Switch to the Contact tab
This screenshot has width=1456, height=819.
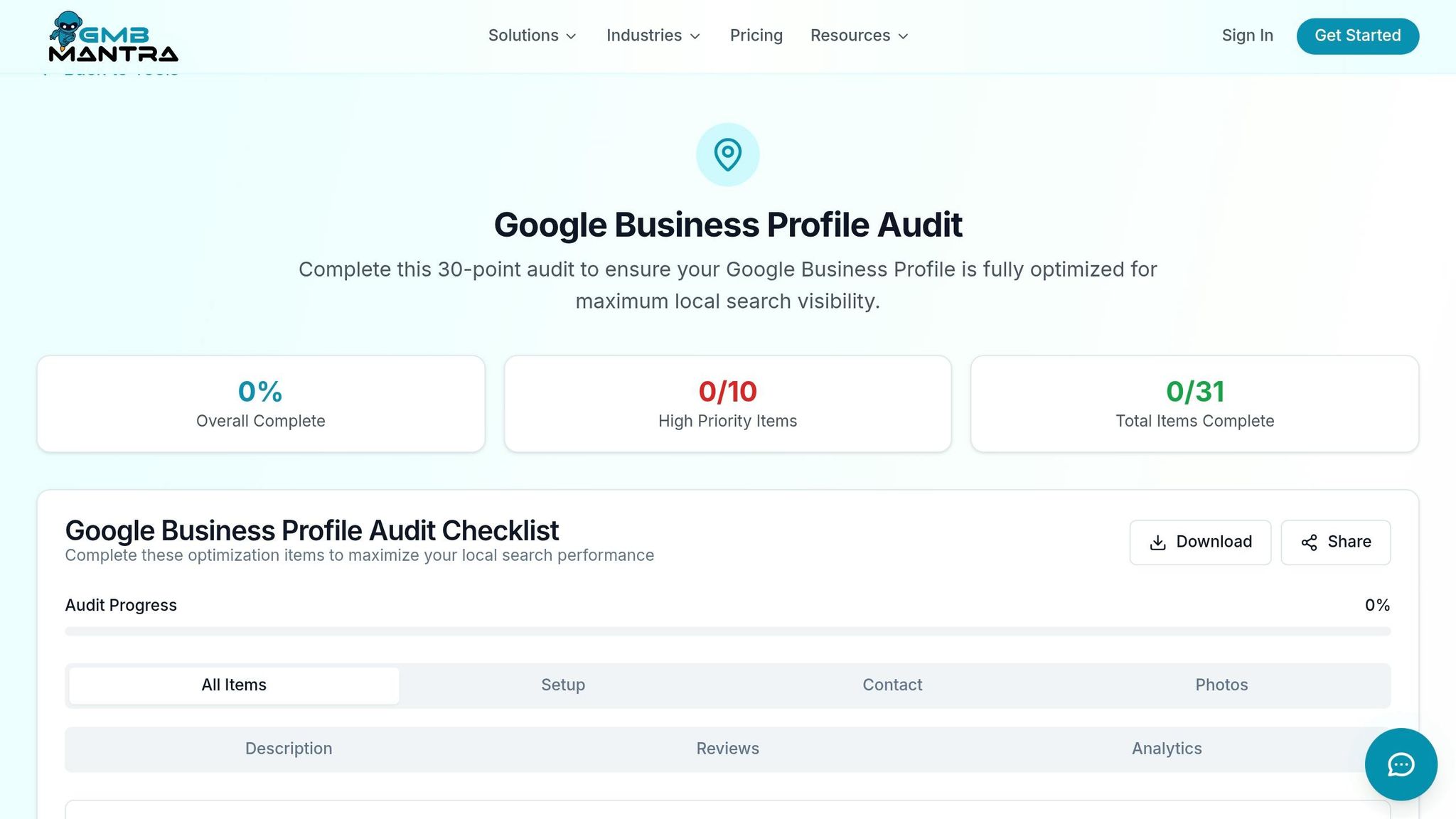pyautogui.click(x=892, y=685)
